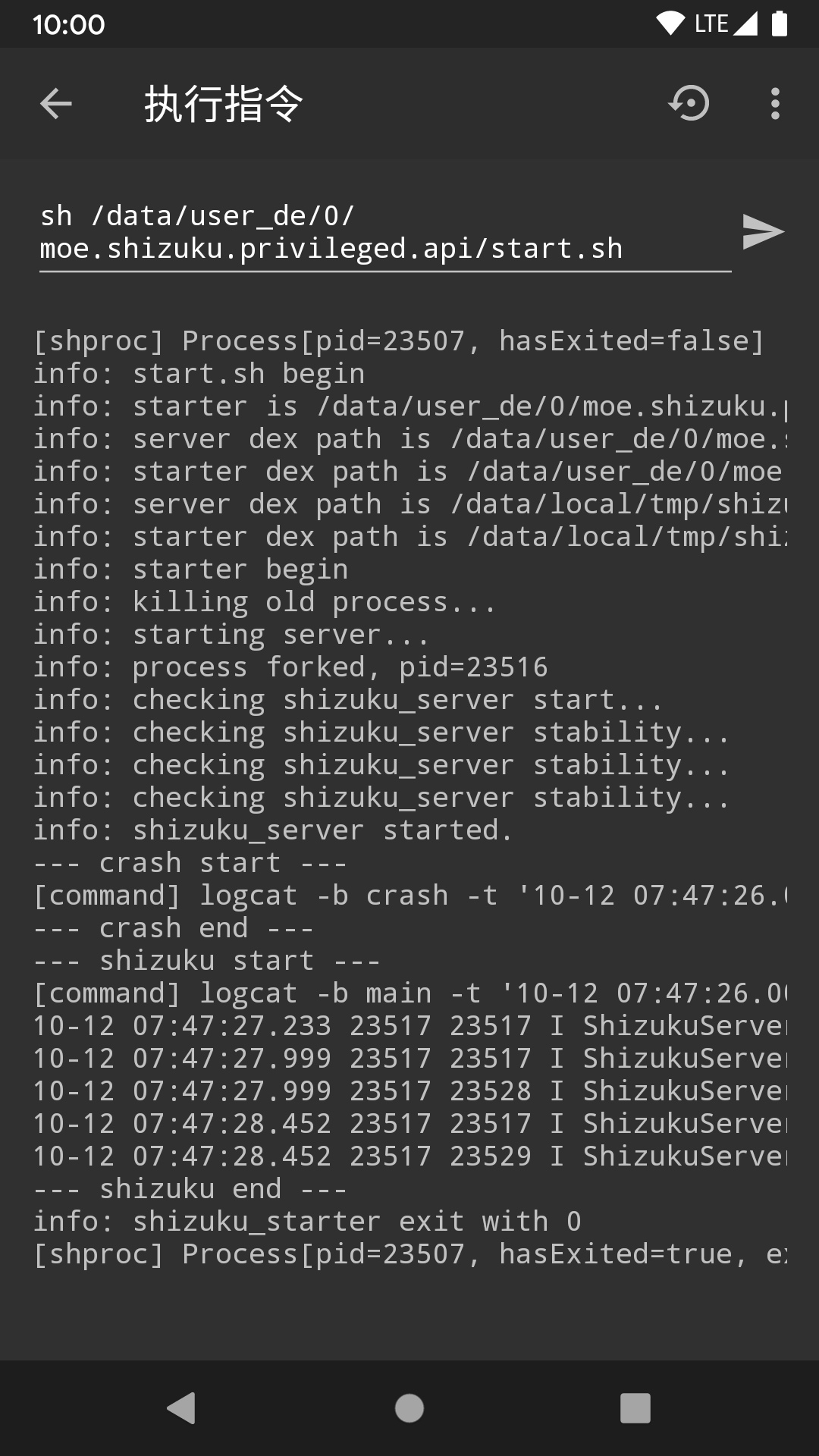This screenshot has height=1456, width=819.
Task: Tap the Android home circle button
Action: [409, 1408]
